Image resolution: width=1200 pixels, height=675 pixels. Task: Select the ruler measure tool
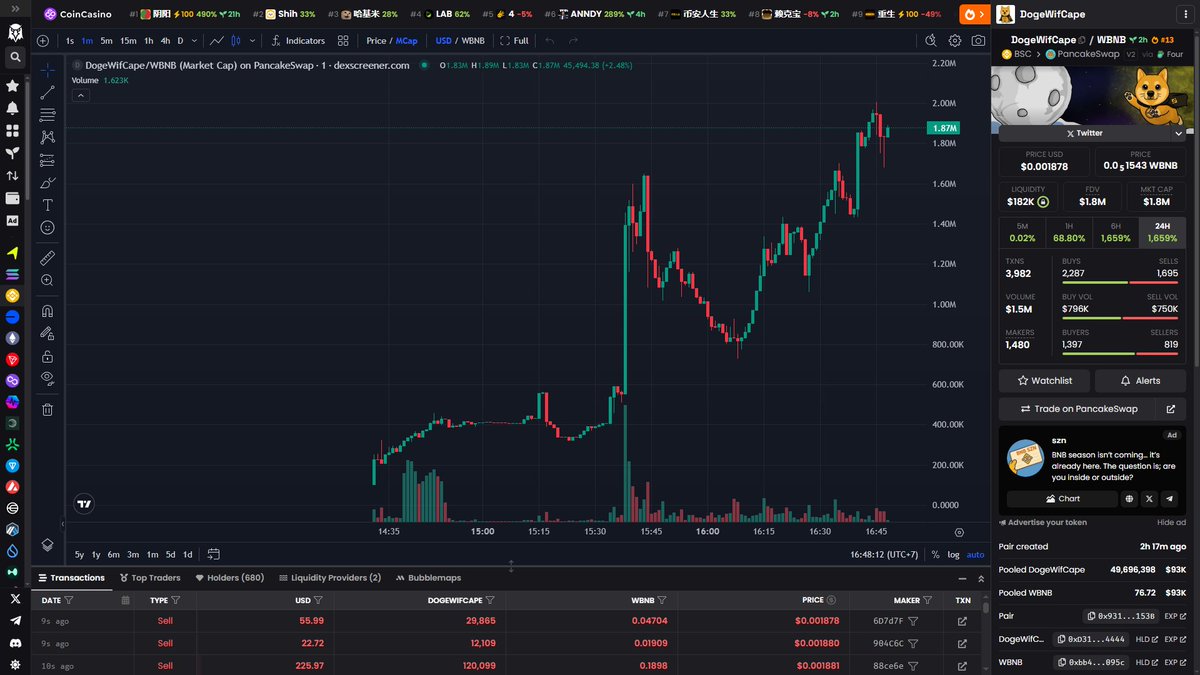47,258
